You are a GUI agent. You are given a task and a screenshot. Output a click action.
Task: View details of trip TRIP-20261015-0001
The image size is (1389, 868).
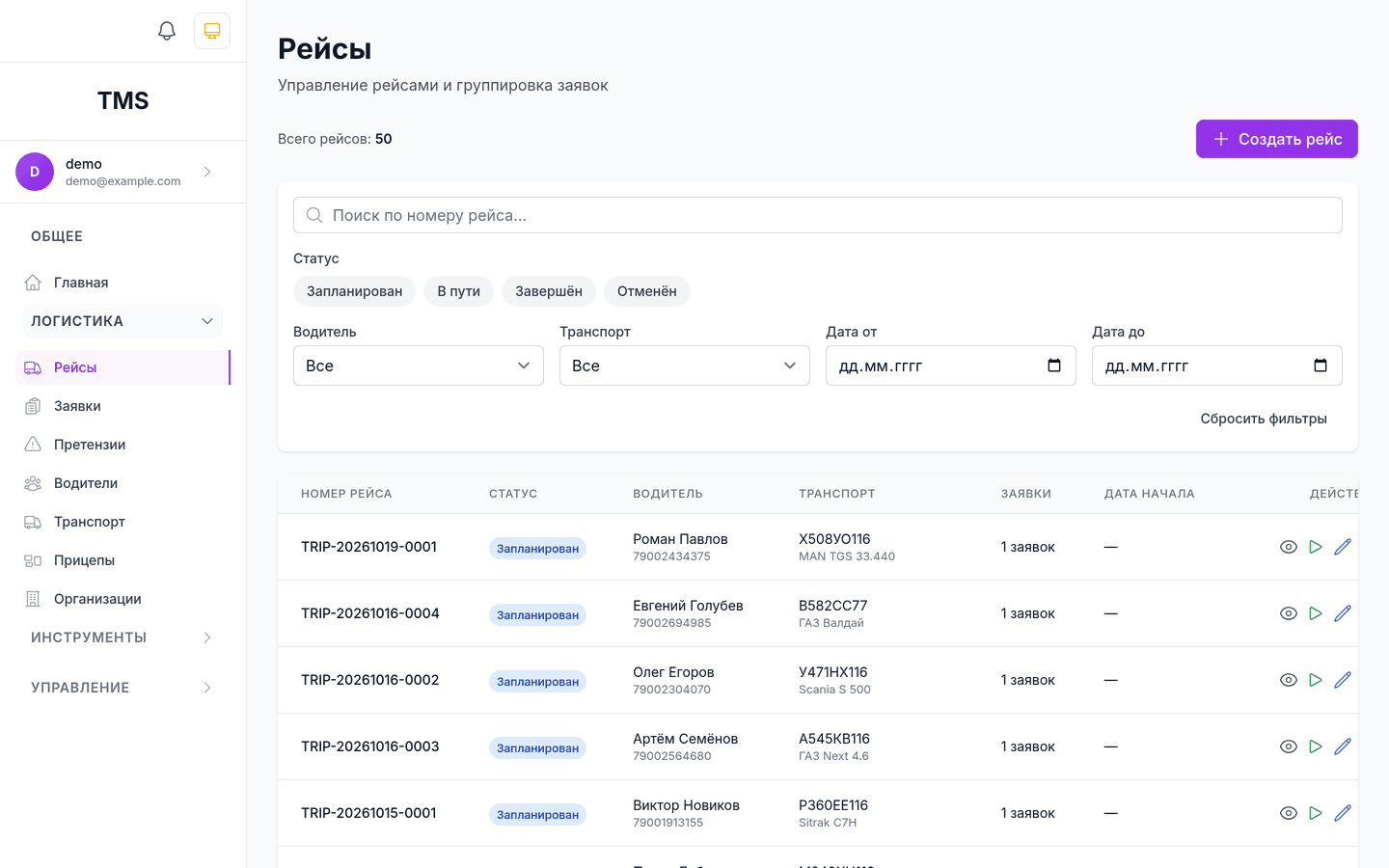pyautogui.click(x=1289, y=813)
